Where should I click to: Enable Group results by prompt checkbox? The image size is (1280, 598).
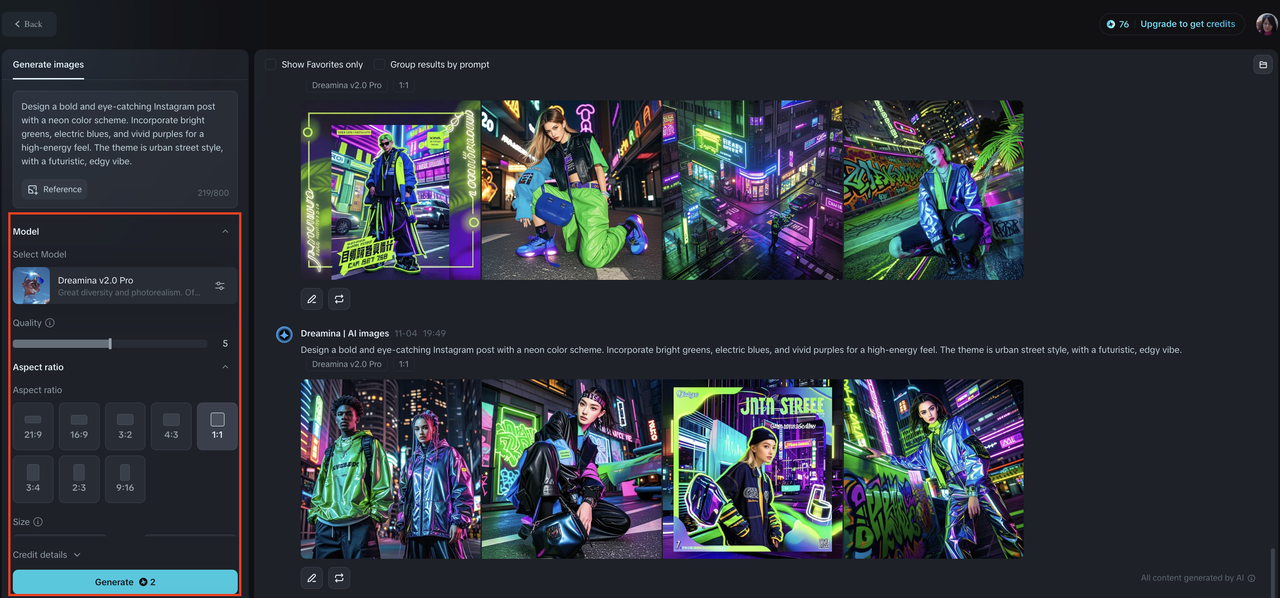pyautogui.click(x=380, y=64)
